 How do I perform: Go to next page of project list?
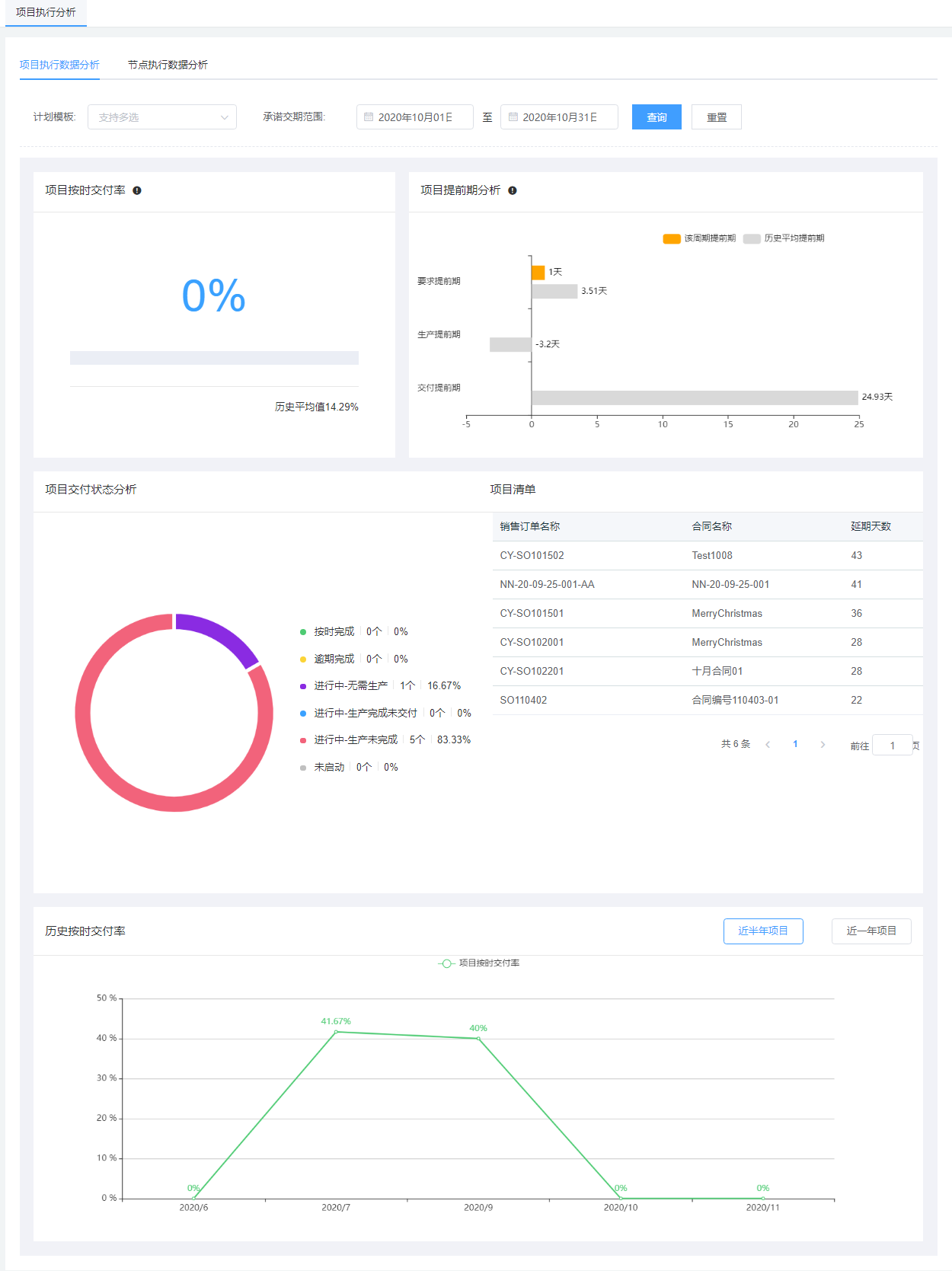coord(823,745)
